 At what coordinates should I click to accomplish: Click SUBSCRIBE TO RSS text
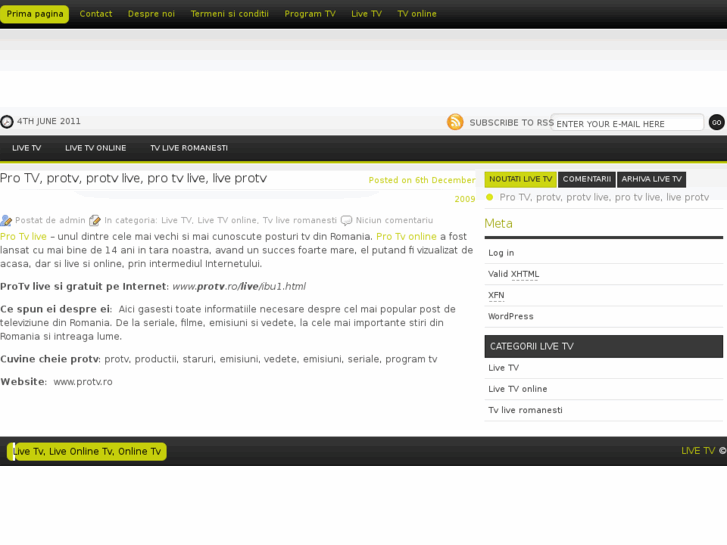[x=511, y=122]
